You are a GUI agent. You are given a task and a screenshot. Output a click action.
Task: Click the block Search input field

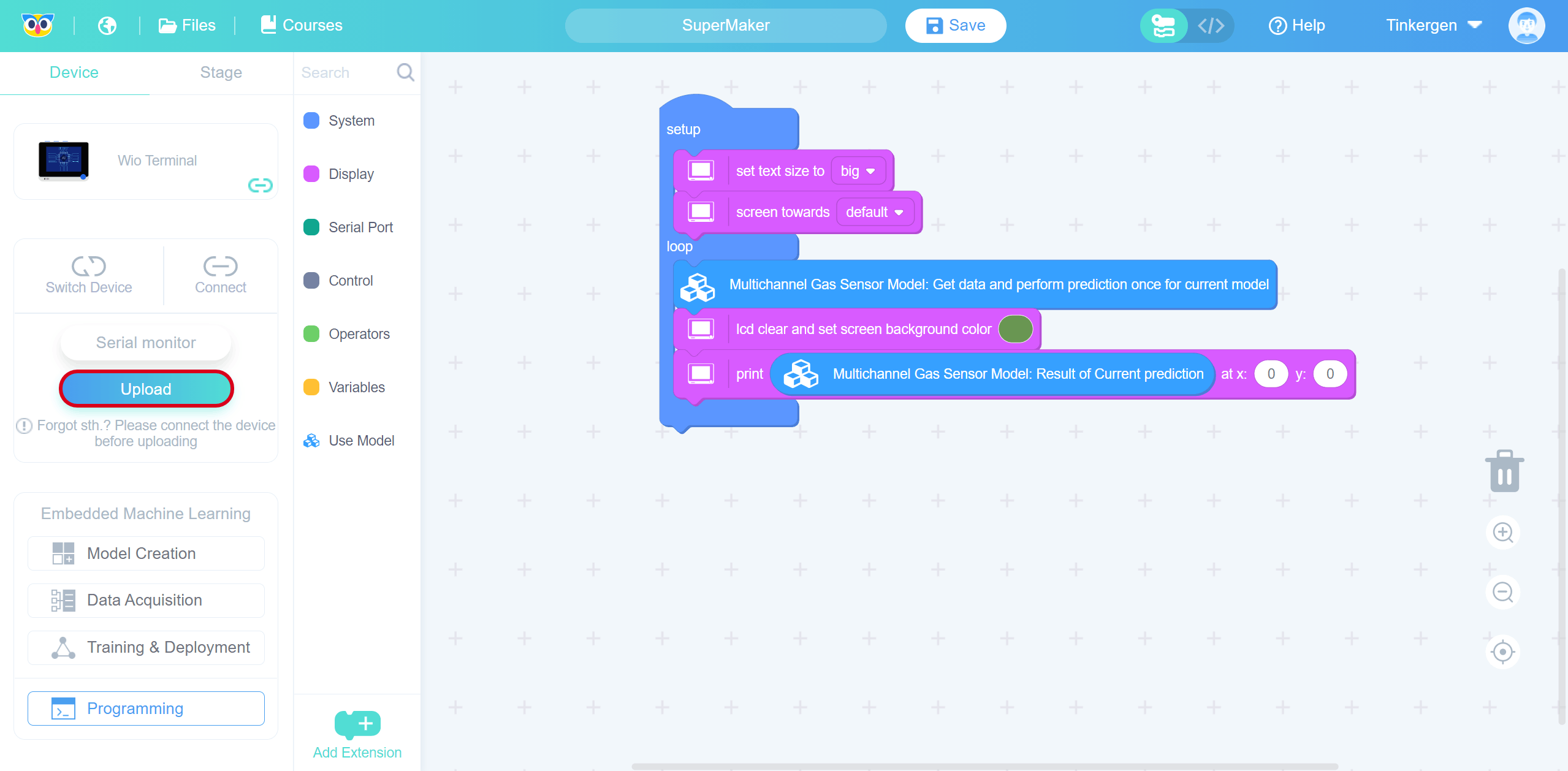point(343,72)
